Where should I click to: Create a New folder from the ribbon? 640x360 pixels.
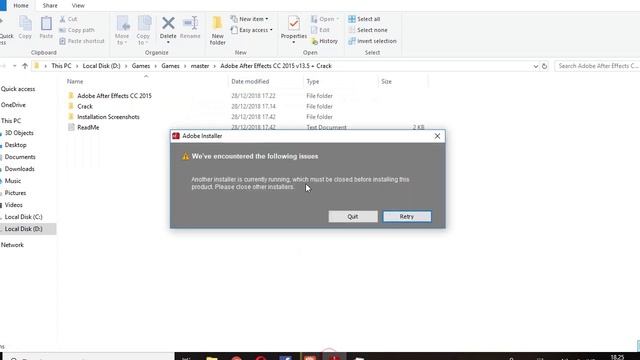point(218,30)
